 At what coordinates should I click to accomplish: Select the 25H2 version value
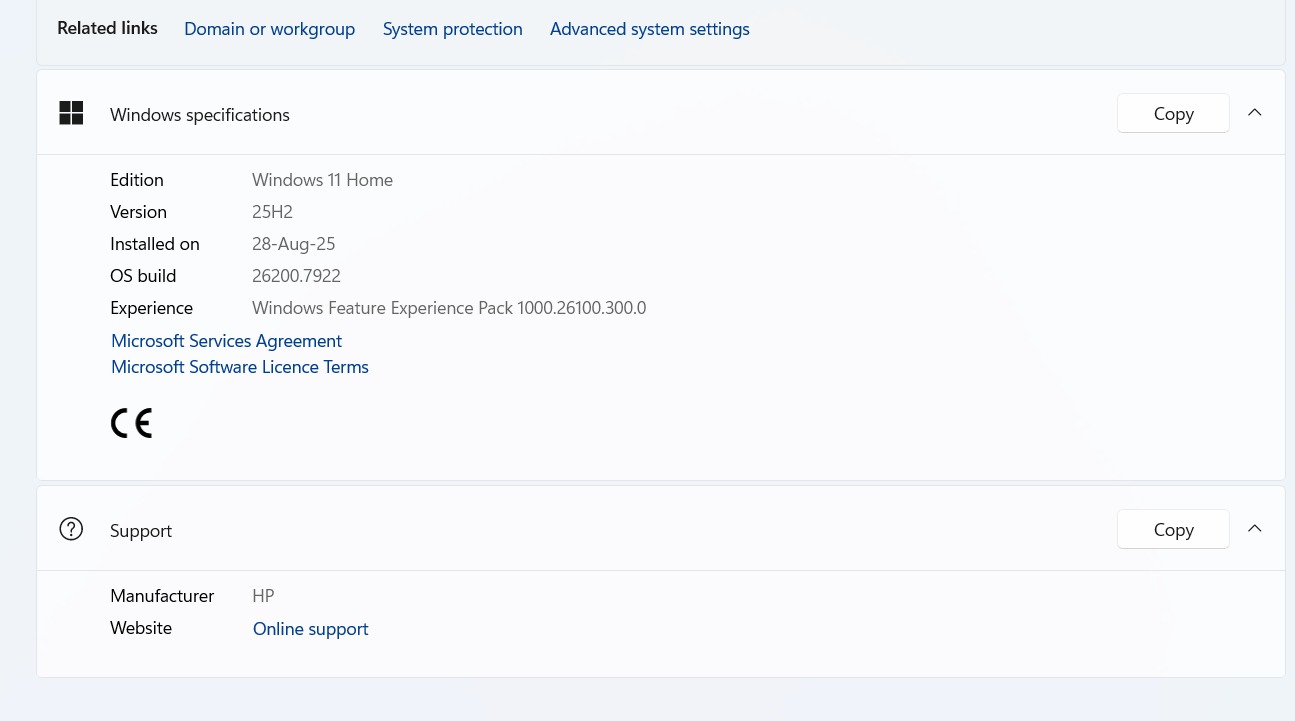(x=272, y=212)
